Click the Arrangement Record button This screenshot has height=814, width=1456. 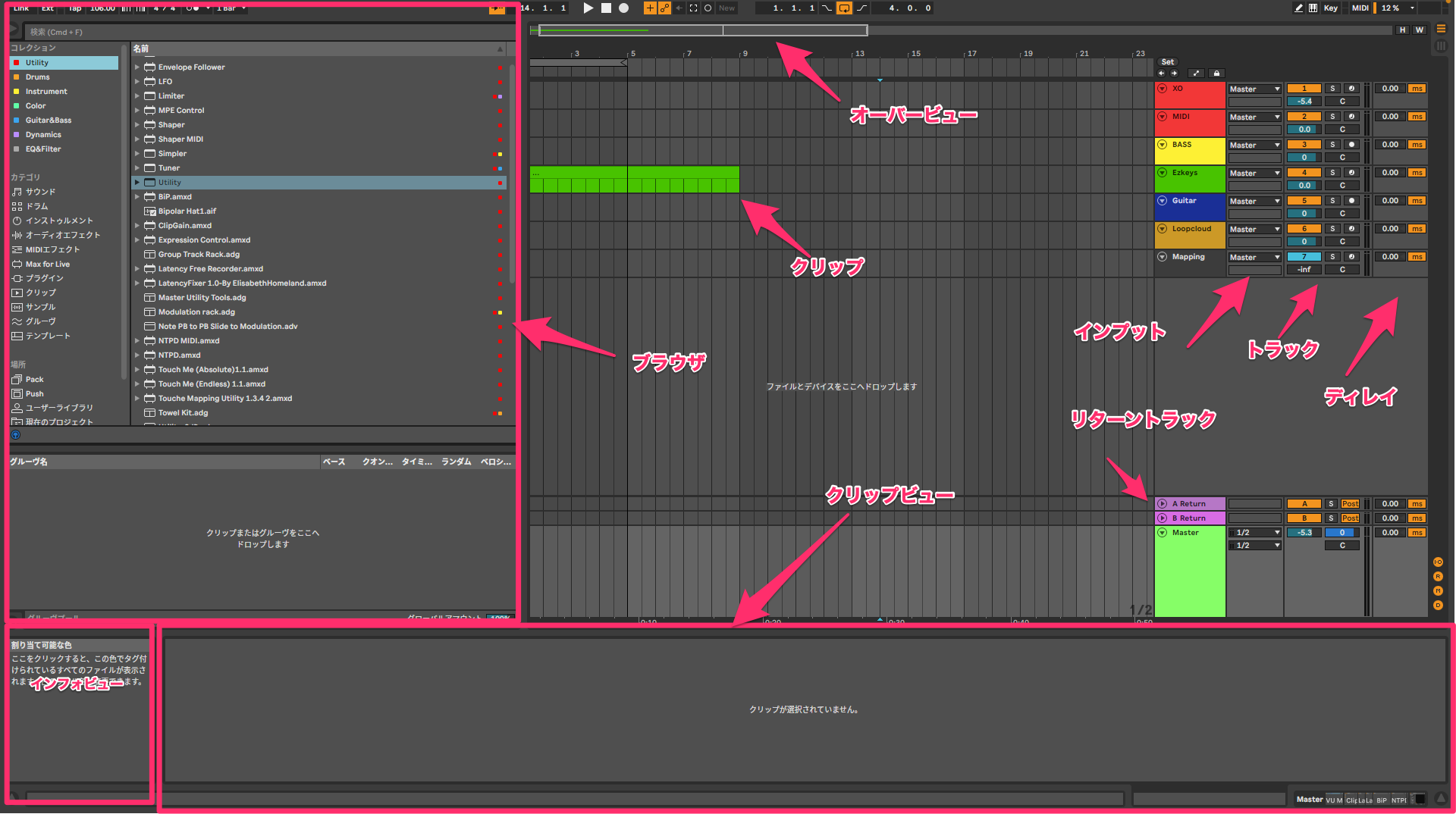[623, 8]
